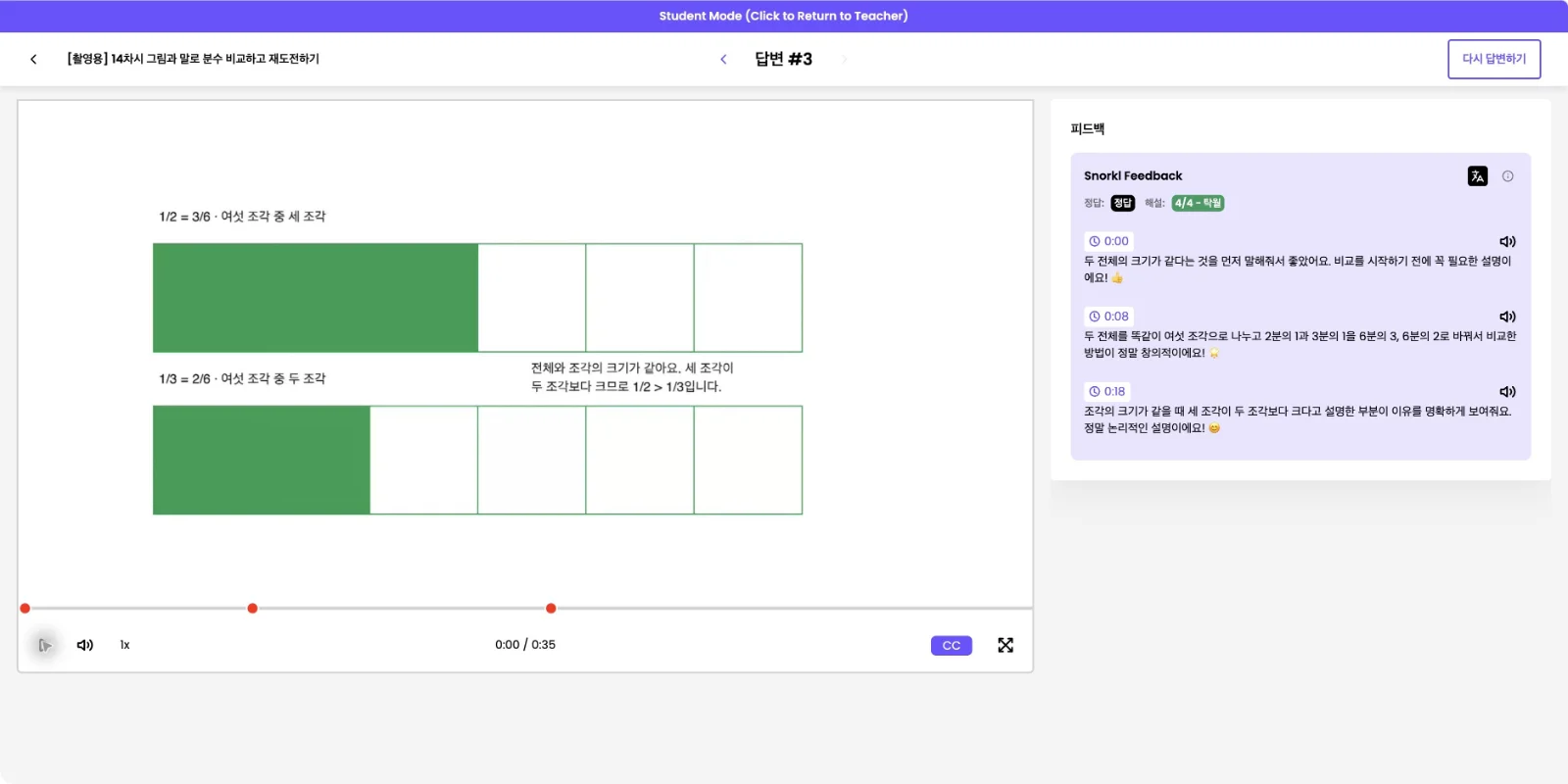Viewport: 1568px width, 784px height.
Task: Click the 4/4 score badge
Action: tap(1198, 203)
